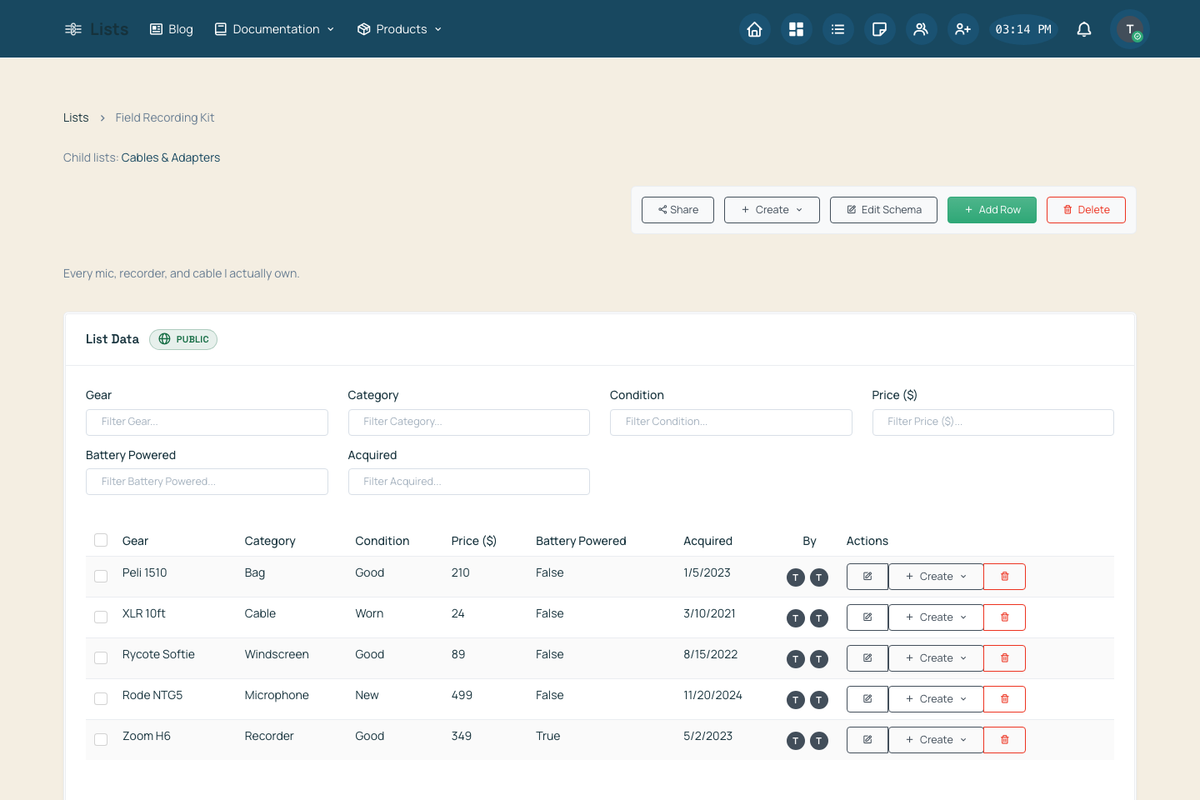
Task: Click the Filter Price ($) field
Action: [993, 422]
